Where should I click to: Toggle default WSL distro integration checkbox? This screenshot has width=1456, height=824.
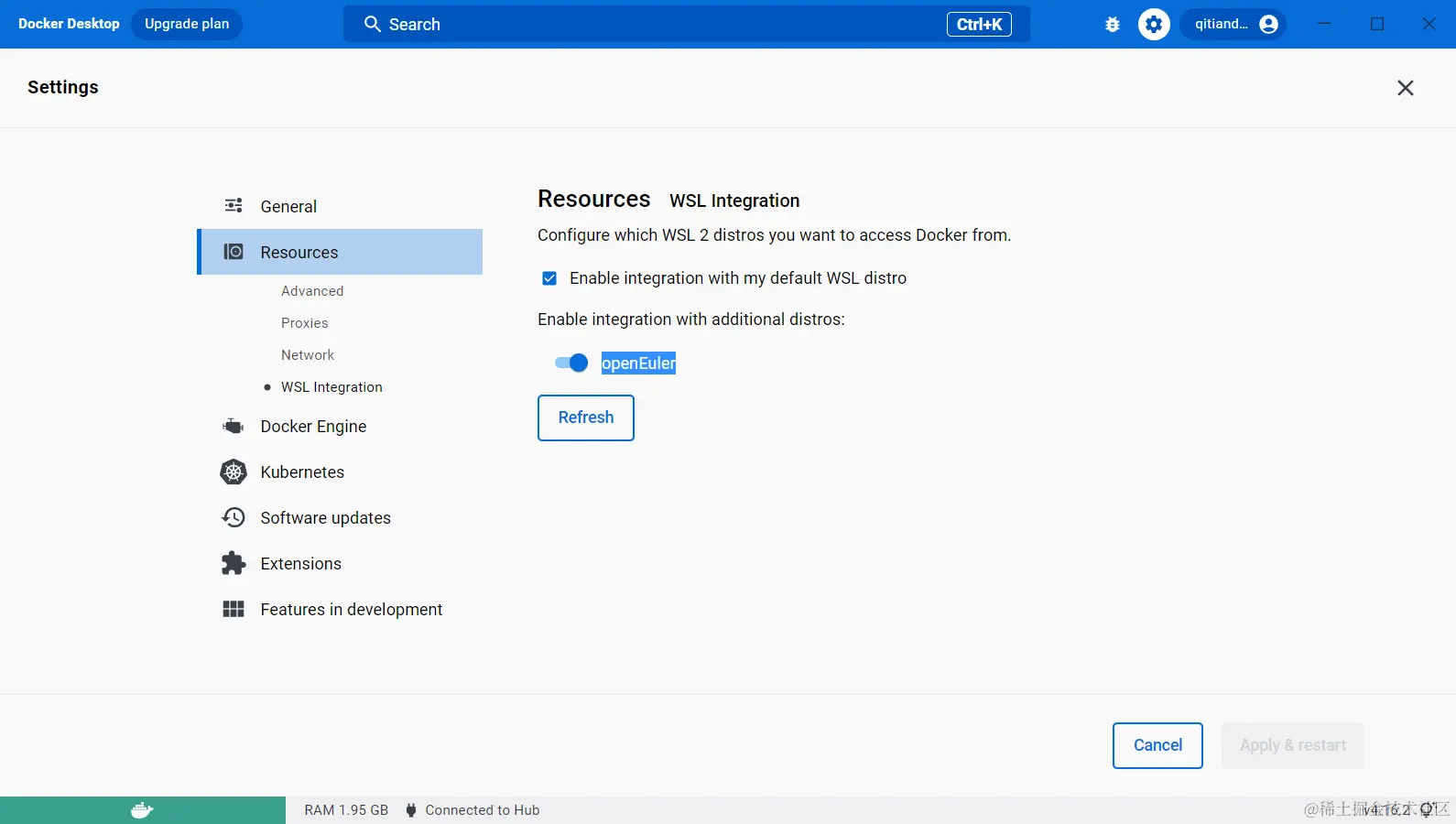[549, 278]
